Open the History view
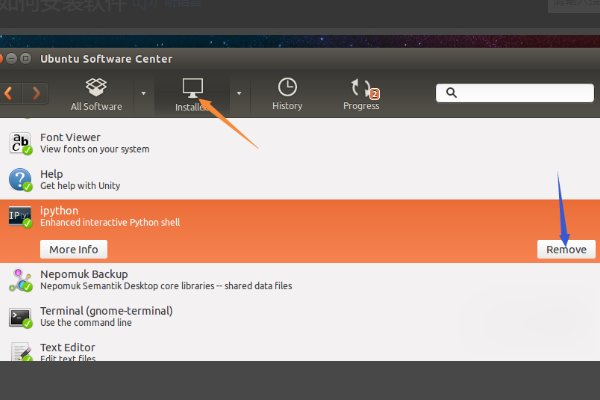This screenshot has height=400, width=600. pyautogui.click(x=287, y=93)
